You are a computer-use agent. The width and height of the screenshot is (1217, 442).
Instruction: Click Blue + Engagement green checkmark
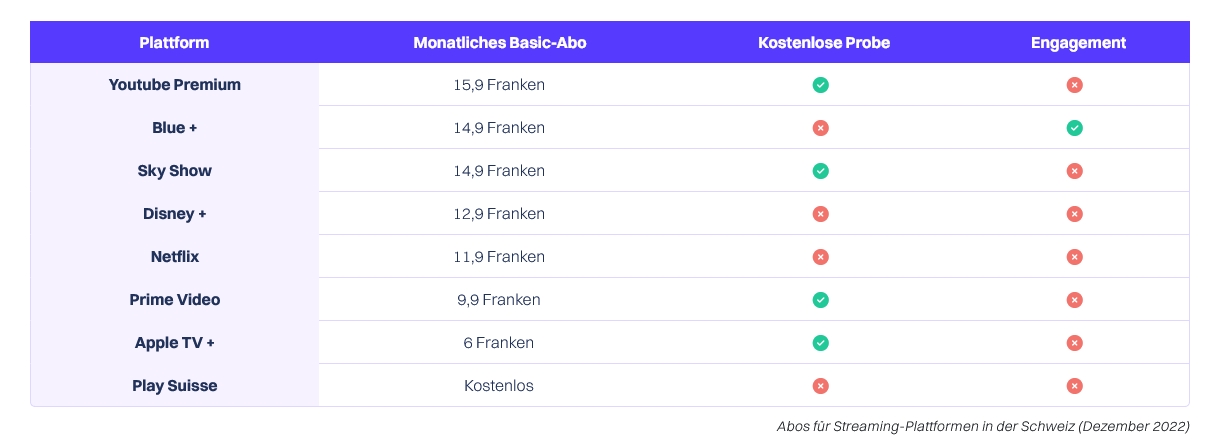(1074, 128)
